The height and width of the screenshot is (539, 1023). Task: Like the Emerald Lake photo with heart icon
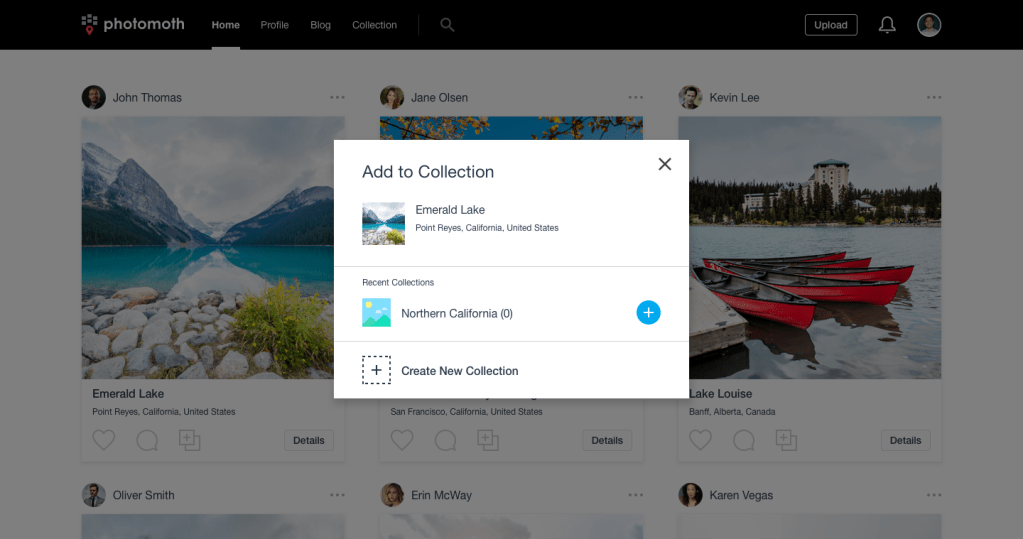pos(104,440)
